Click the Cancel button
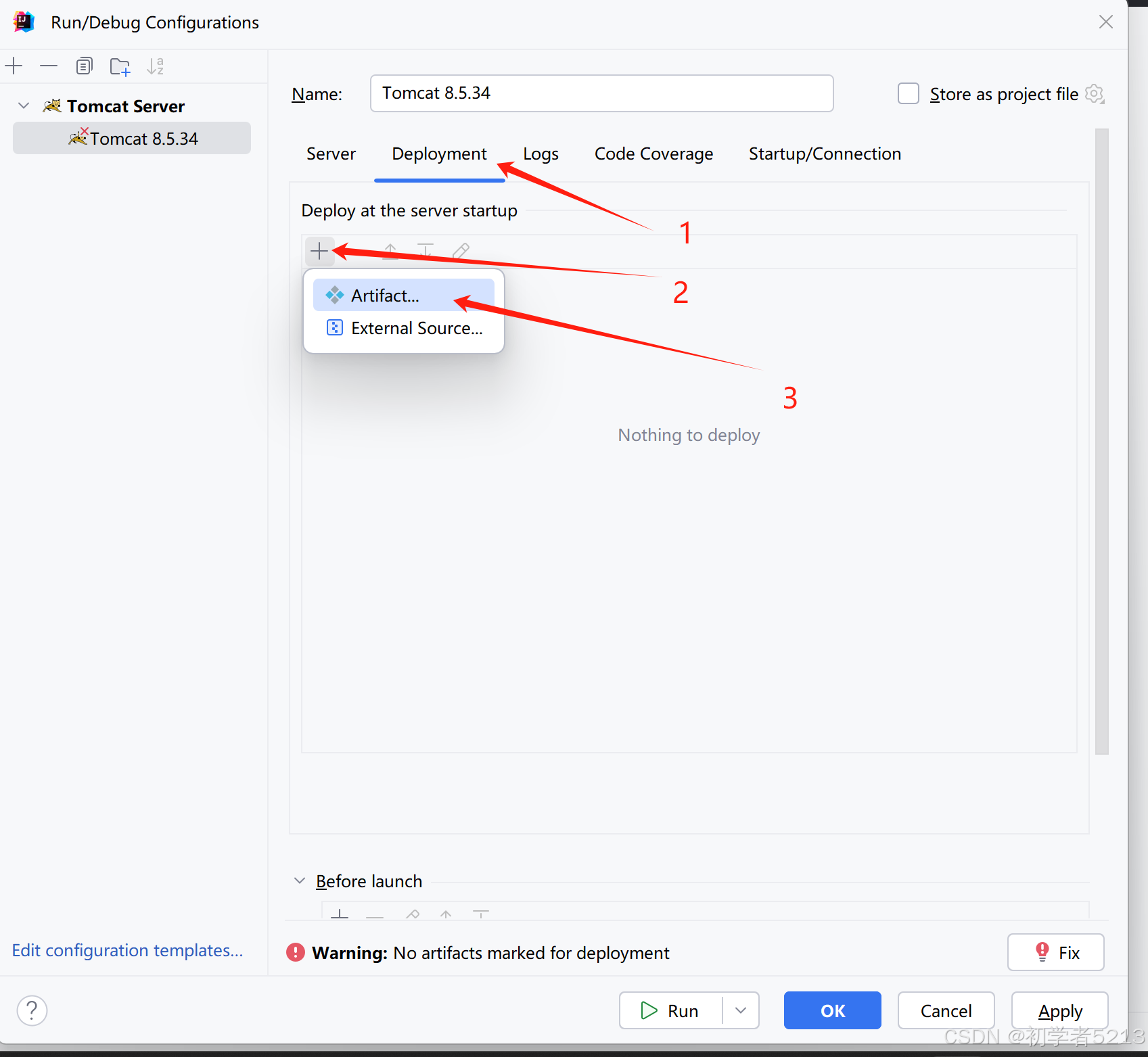 click(946, 1010)
